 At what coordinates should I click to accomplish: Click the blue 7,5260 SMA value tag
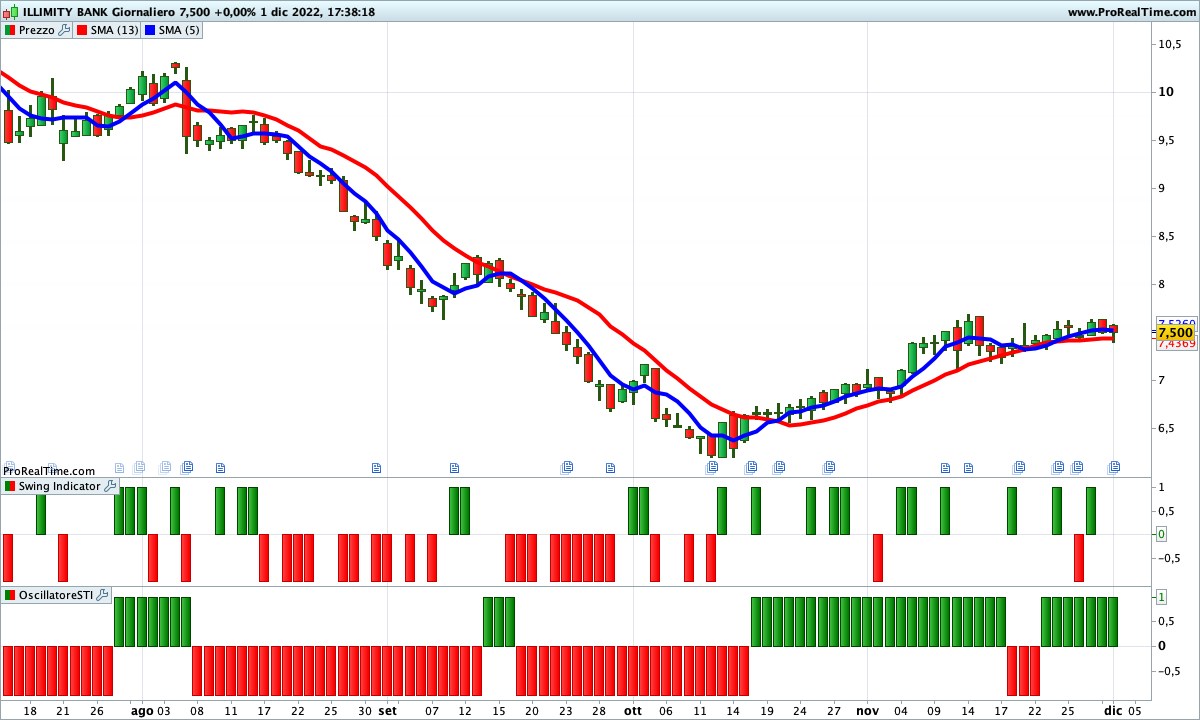click(1176, 323)
